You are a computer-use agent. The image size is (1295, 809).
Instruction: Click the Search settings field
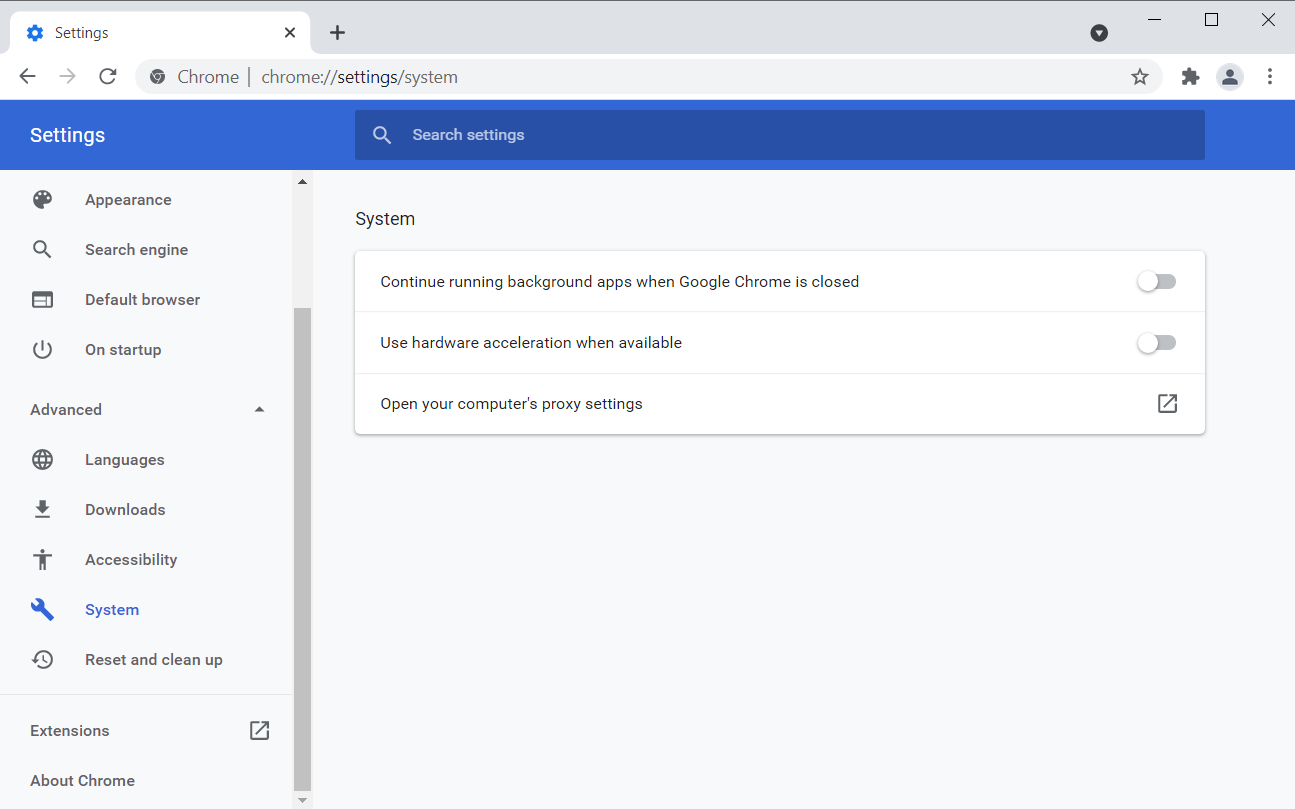(780, 135)
